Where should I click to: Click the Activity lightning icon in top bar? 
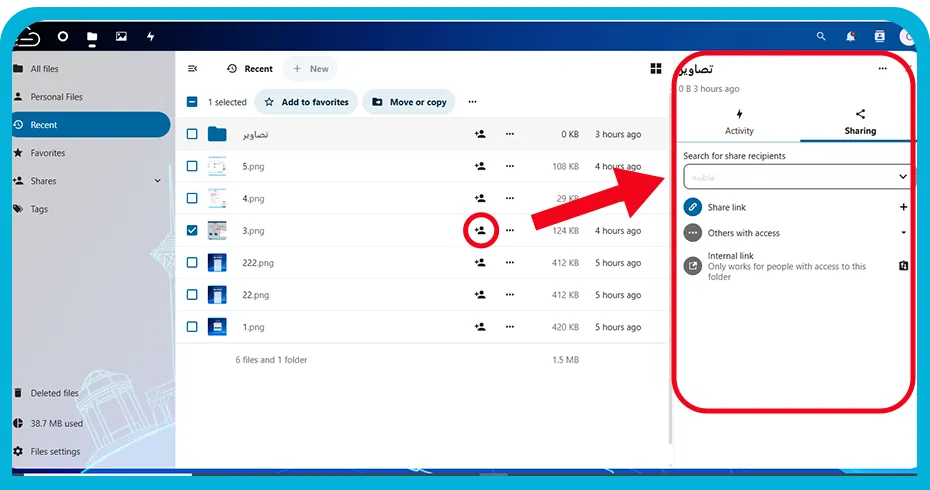point(151,36)
